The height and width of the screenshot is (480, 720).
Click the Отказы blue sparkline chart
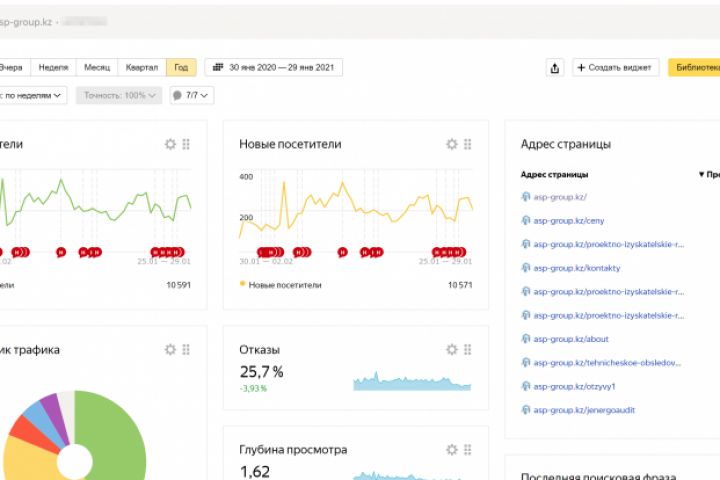[x=412, y=382]
